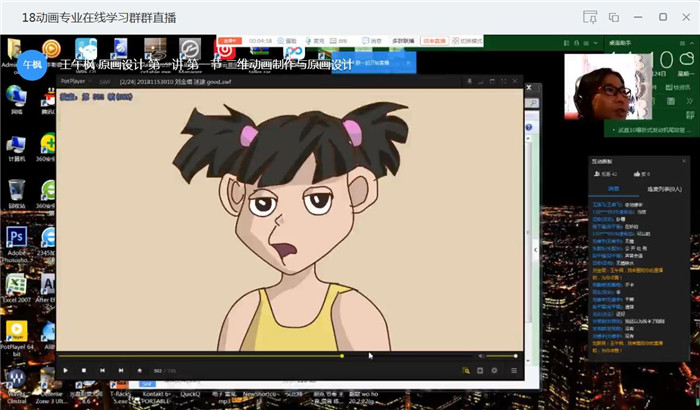Click the background window's side panel arrow
This screenshot has height=410, width=700.
click(536, 250)
